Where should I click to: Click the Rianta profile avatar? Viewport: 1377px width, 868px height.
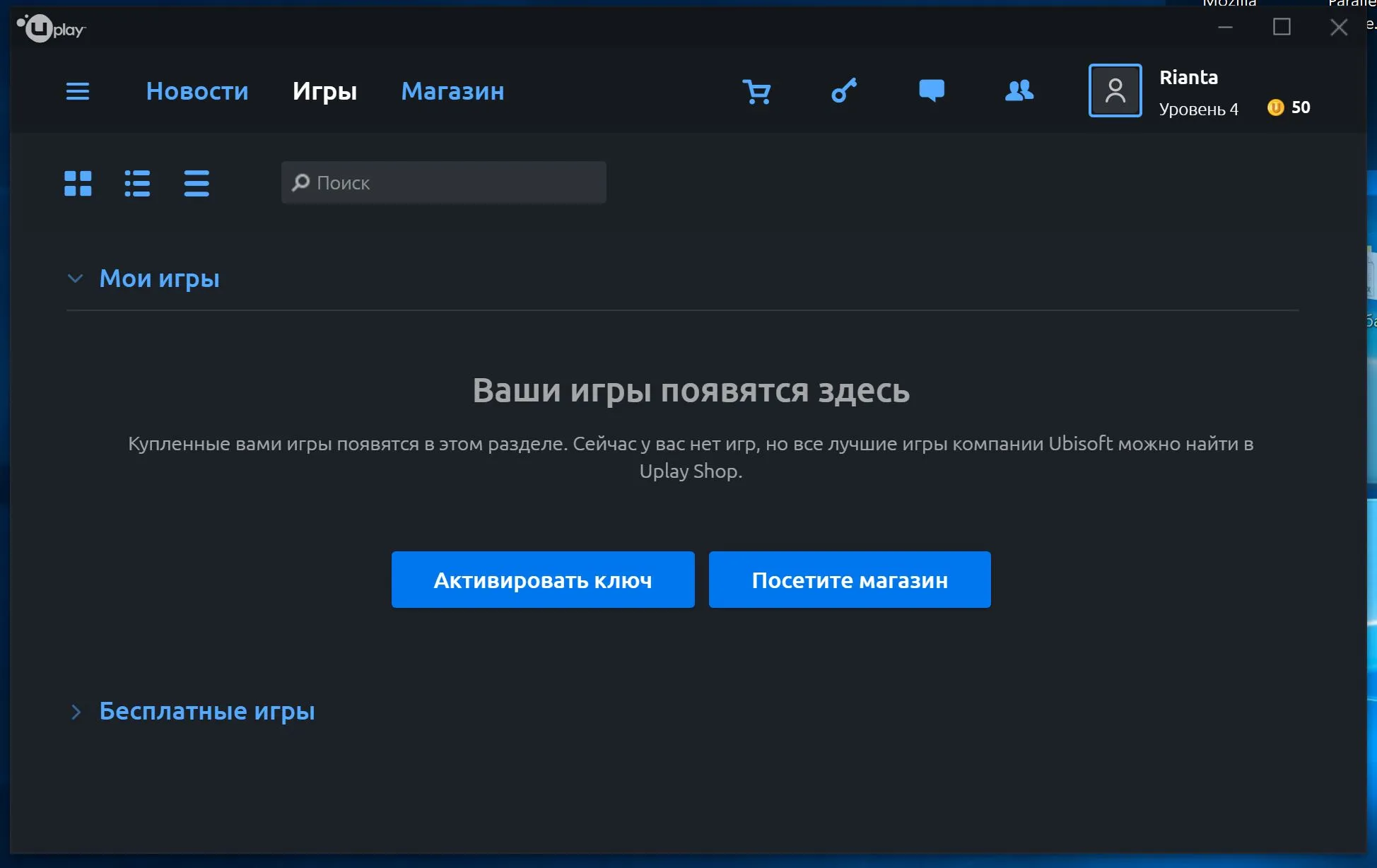coord(1115,90)
